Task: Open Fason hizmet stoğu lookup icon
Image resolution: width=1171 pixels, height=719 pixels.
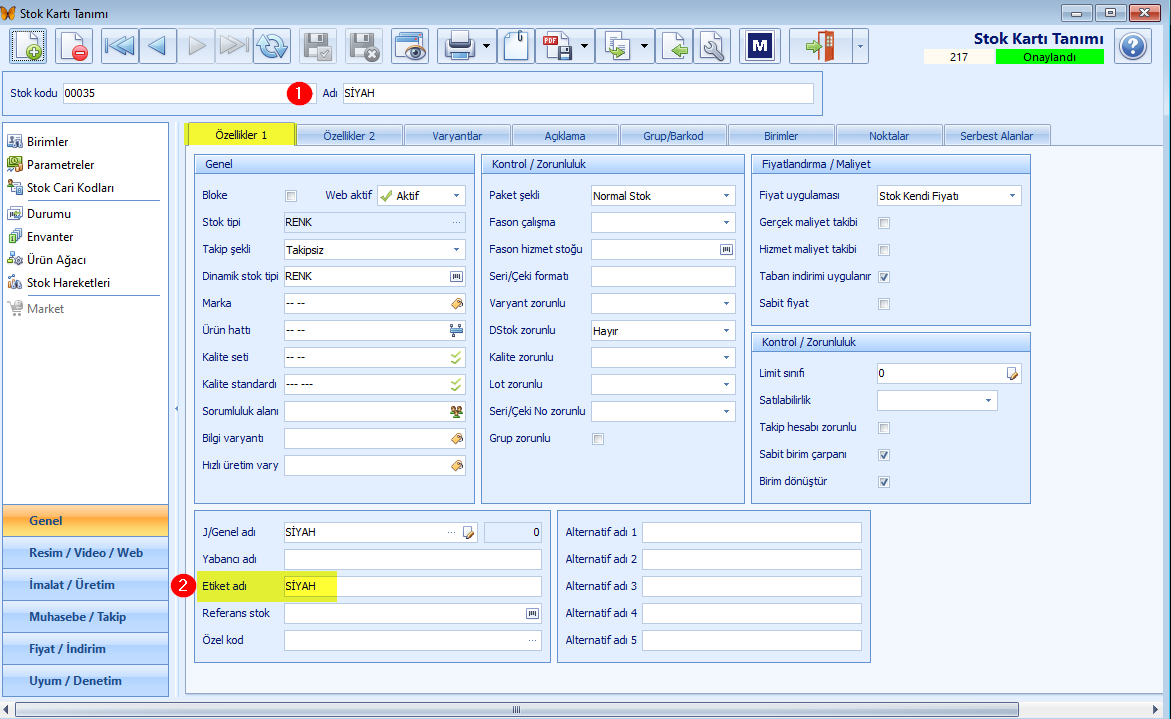Action: (x=726, y=249)
